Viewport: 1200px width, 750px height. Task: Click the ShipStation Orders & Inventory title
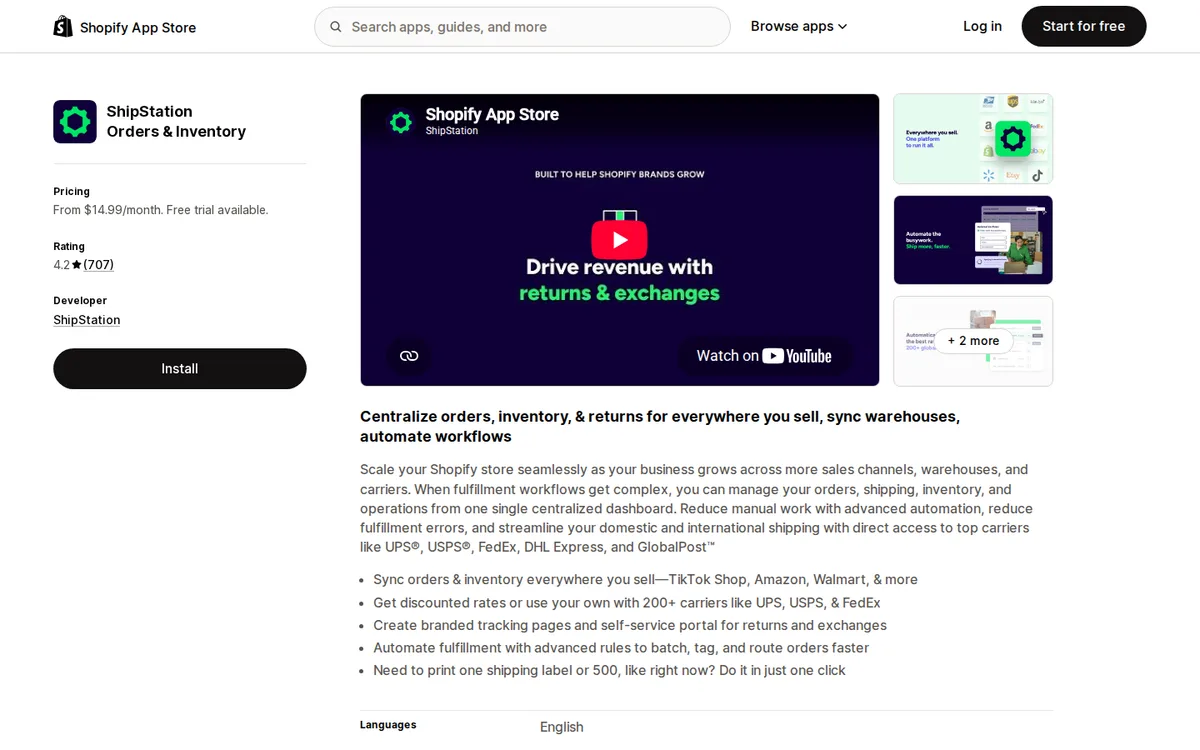pyautogui.click(x=176, y=122)
